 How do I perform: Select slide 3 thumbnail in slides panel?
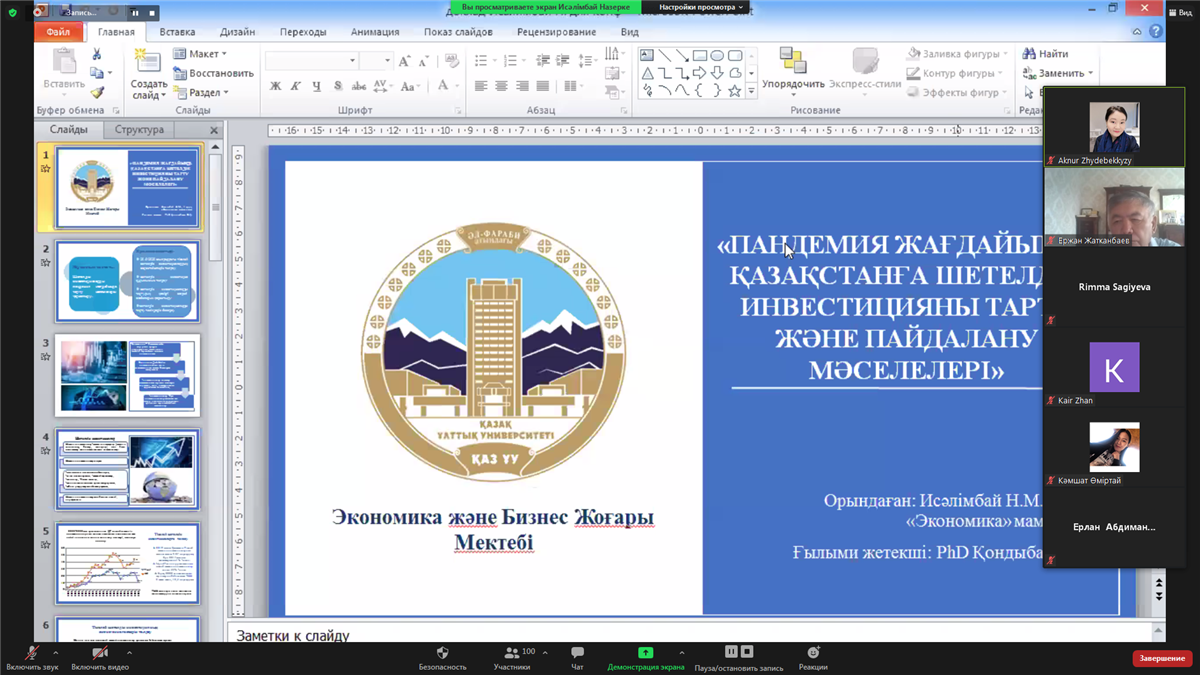coord(128,376)
